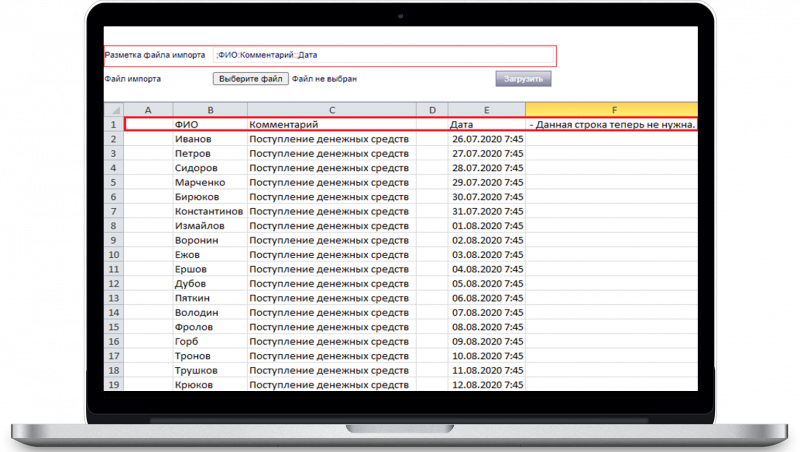Select row 1 header
Image resolution: width=800 pixels, height=452 pixels.
(x=114, y=124)
